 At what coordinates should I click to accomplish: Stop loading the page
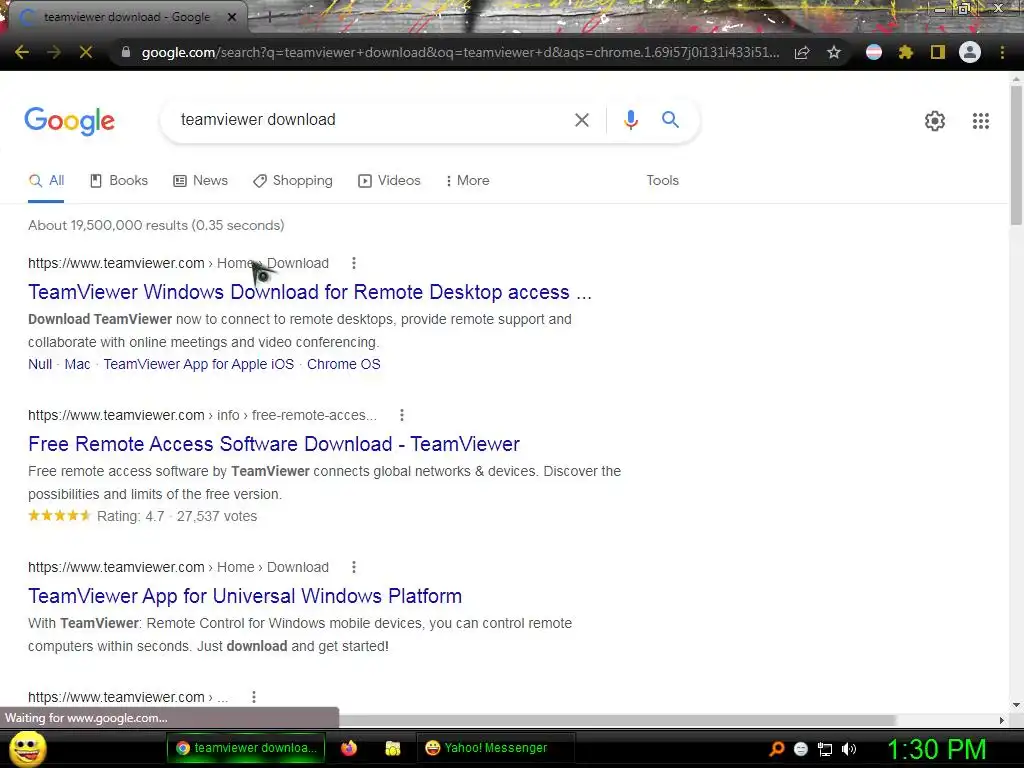pos(86,52)
